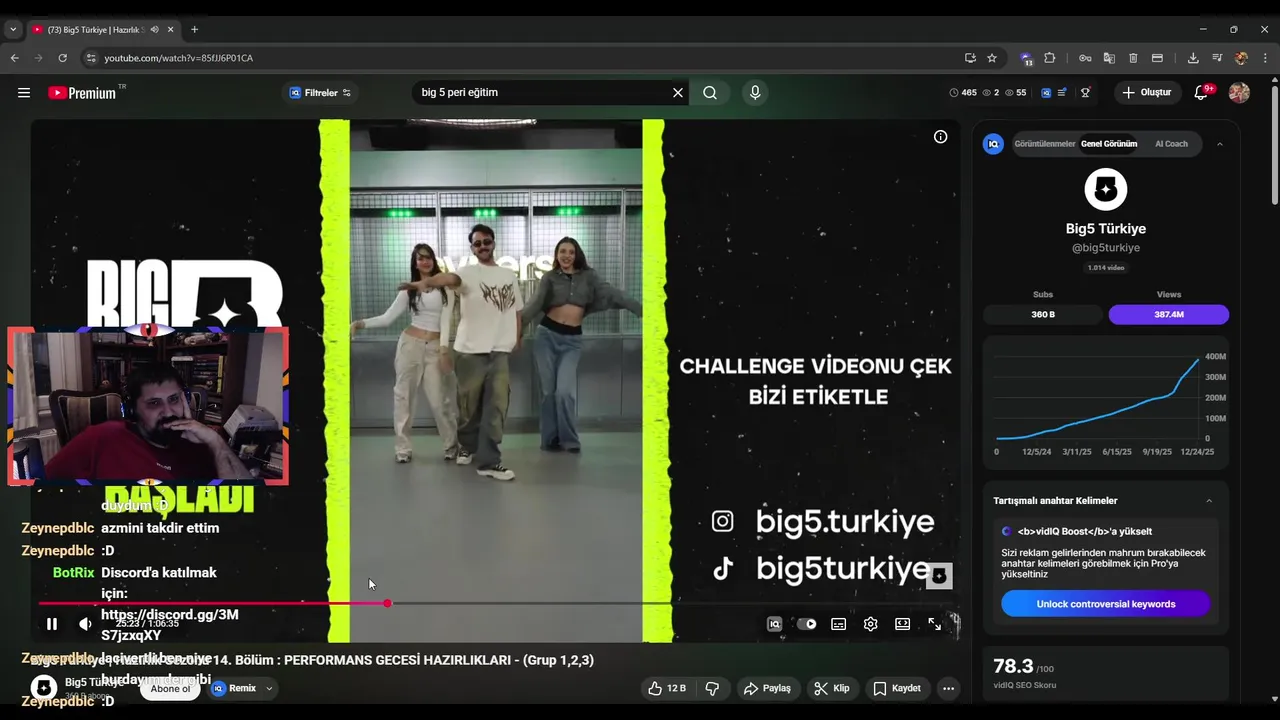The image size is (1280, 720).
Task: Toggle subtitles in the player
Action: (x=839, y=624)
